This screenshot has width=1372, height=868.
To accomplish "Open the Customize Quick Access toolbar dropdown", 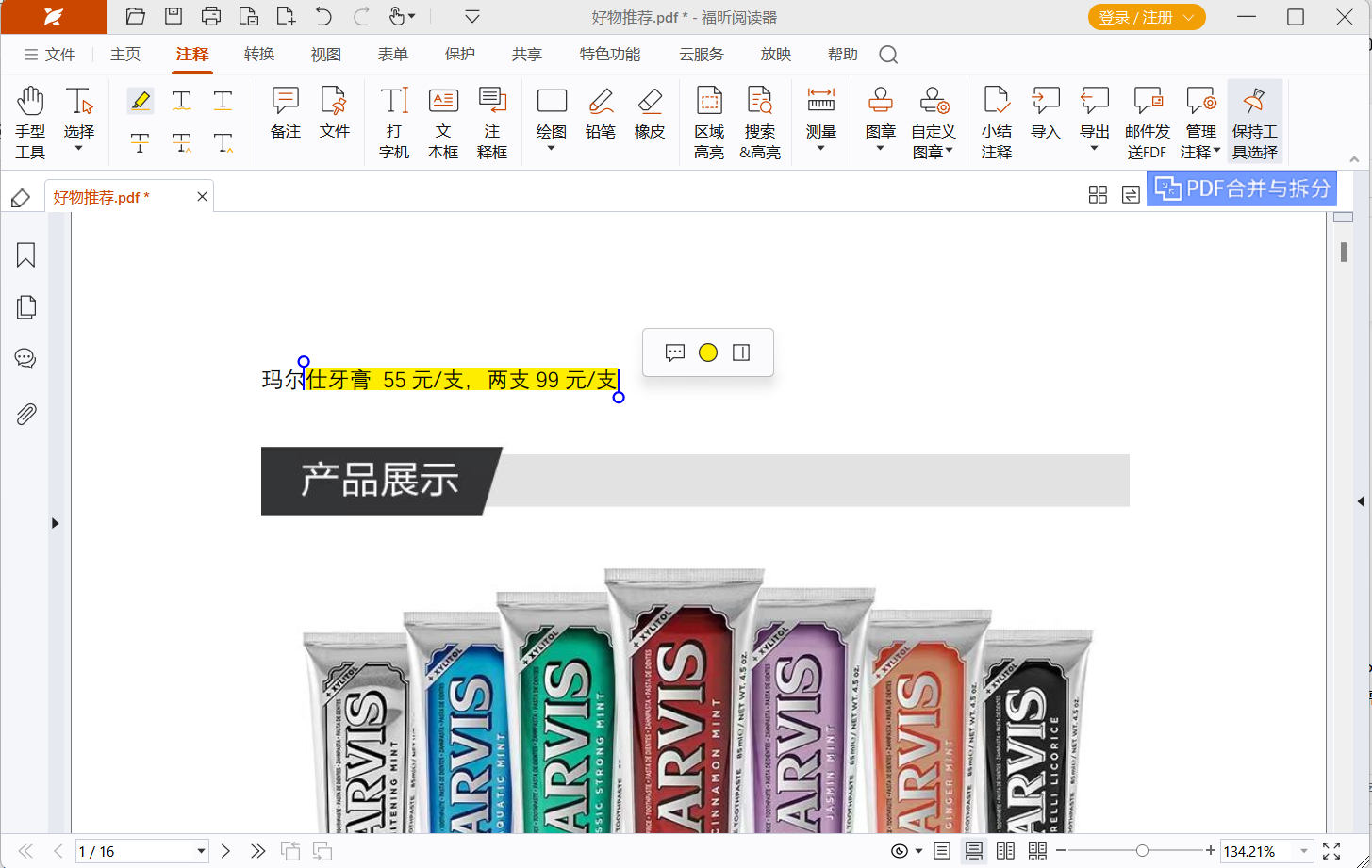I will (x=472, y=16).
